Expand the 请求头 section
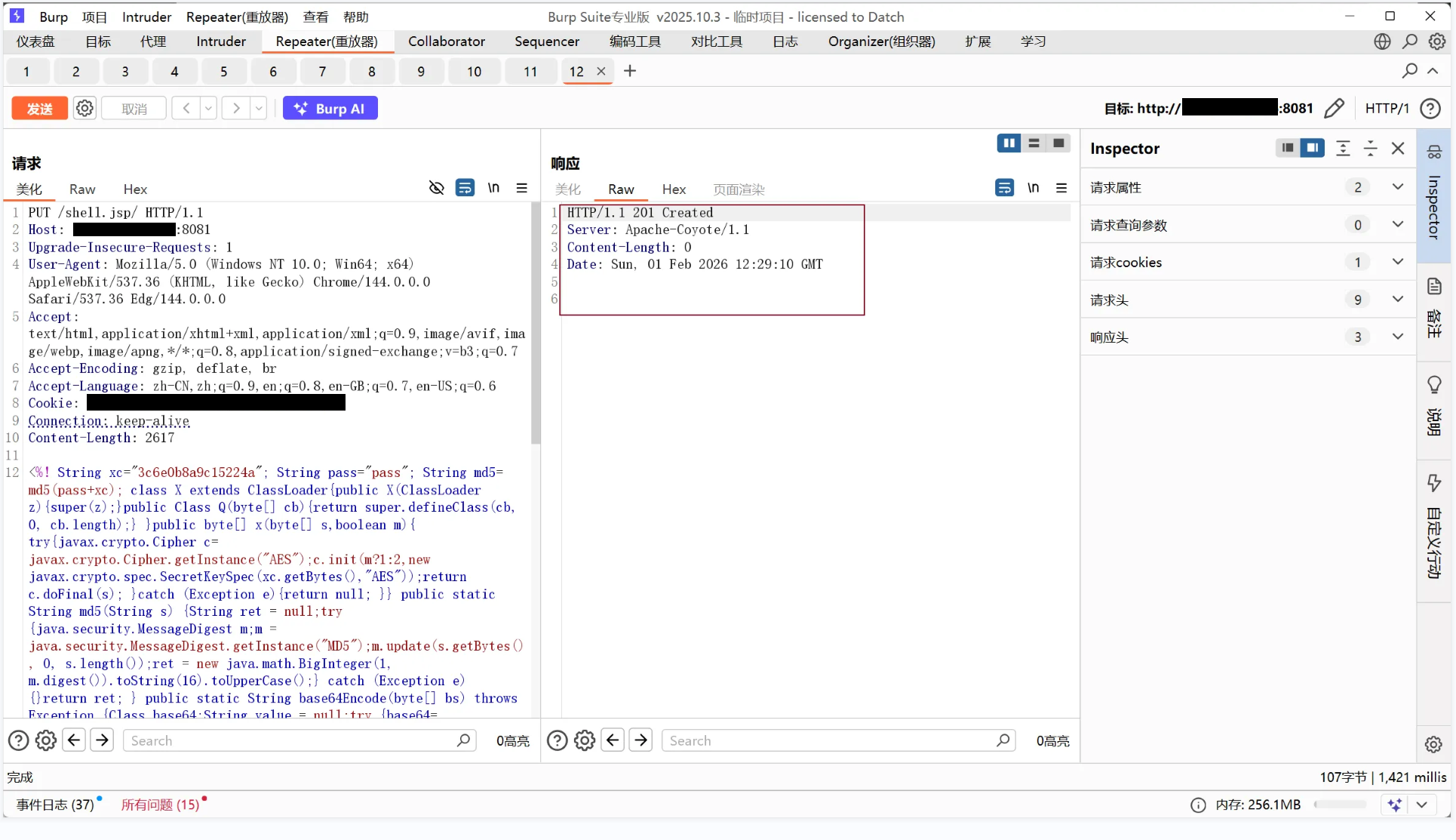Viewport: 1456px width, 840px height. [x=1397, y=300]
